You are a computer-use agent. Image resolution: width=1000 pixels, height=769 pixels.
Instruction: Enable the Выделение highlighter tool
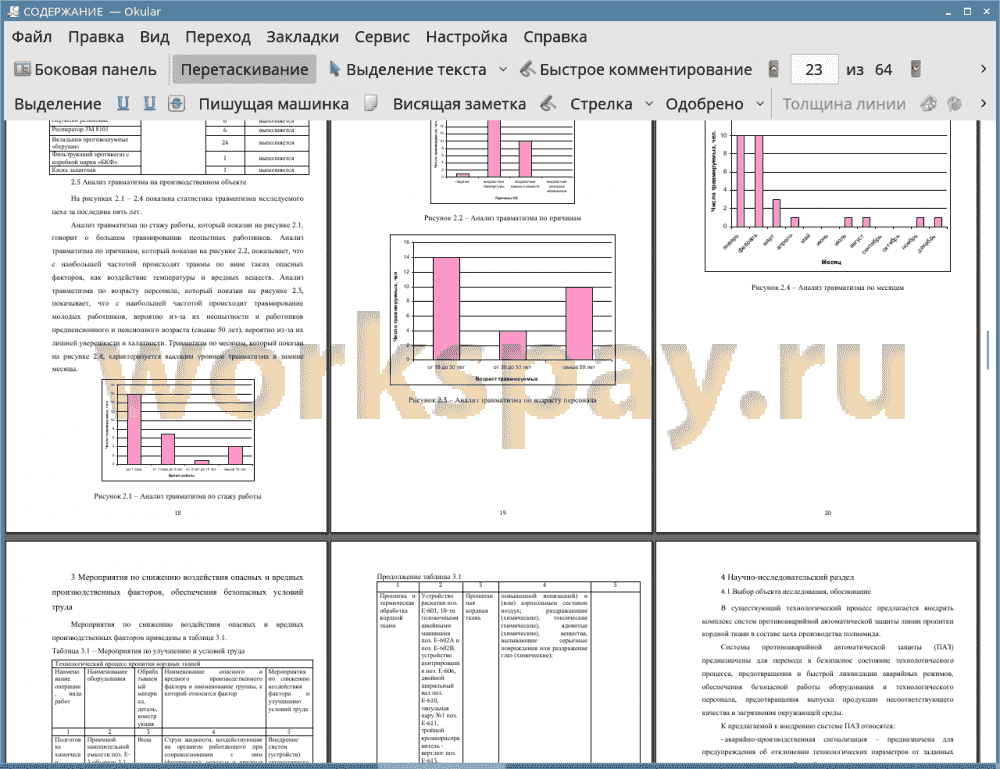pyautogui.click(x=58, y=104)
